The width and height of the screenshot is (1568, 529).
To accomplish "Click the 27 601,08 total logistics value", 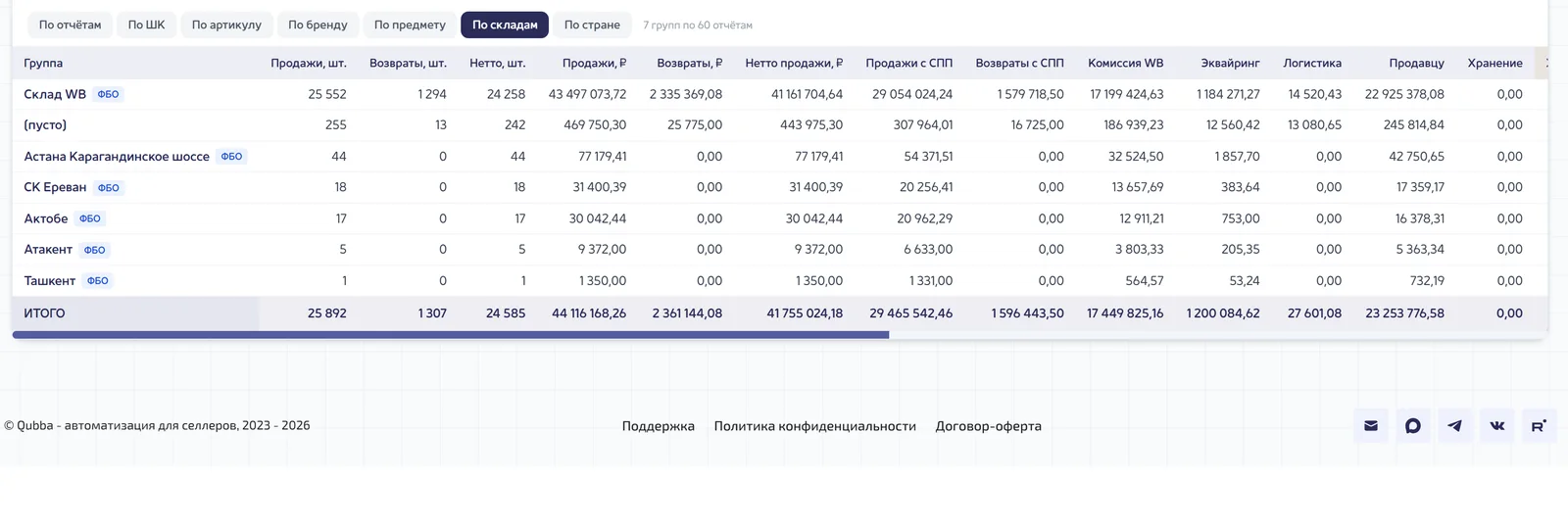I will pyautogui.click(x=1315, y=313).
